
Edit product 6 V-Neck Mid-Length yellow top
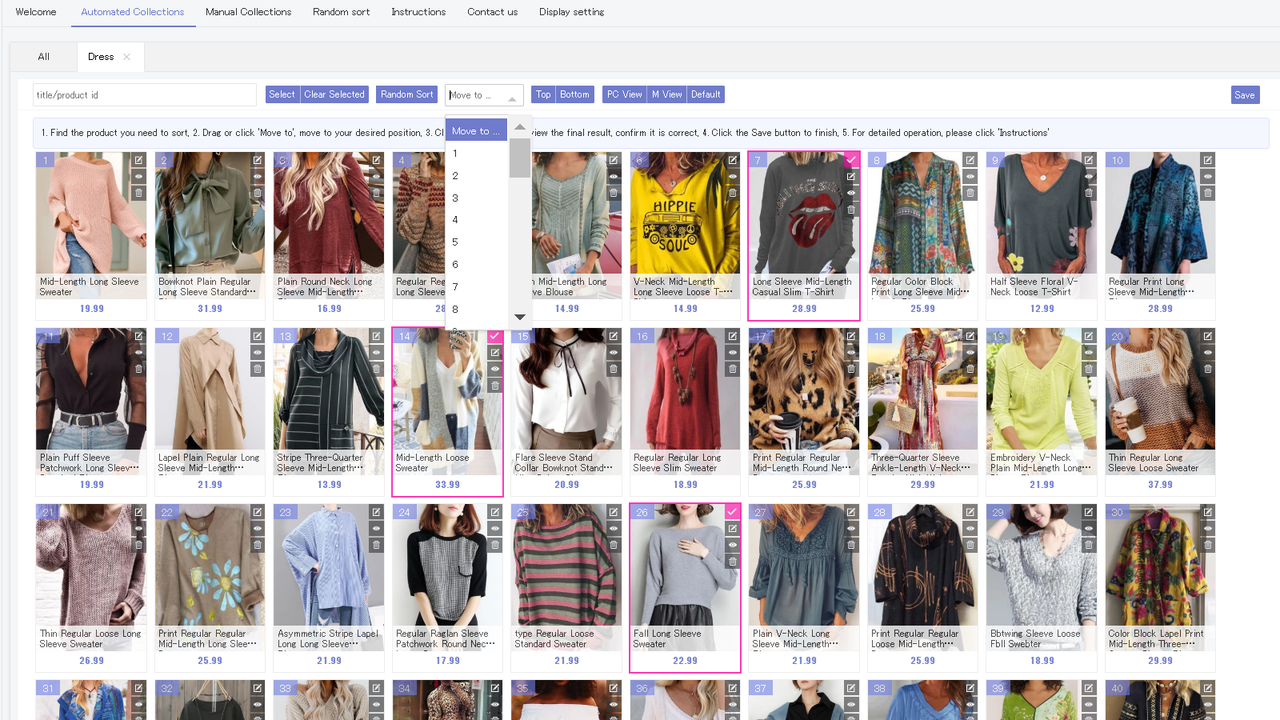click(x=732, y=160)
